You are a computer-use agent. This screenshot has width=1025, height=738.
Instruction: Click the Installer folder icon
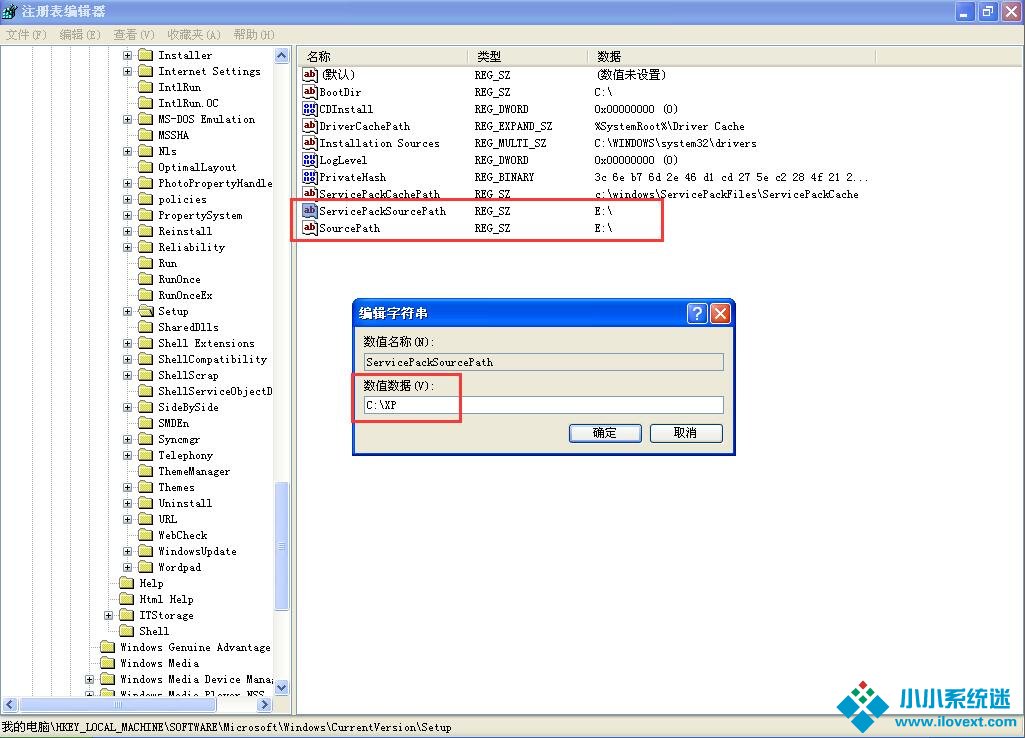pos(146,55)
